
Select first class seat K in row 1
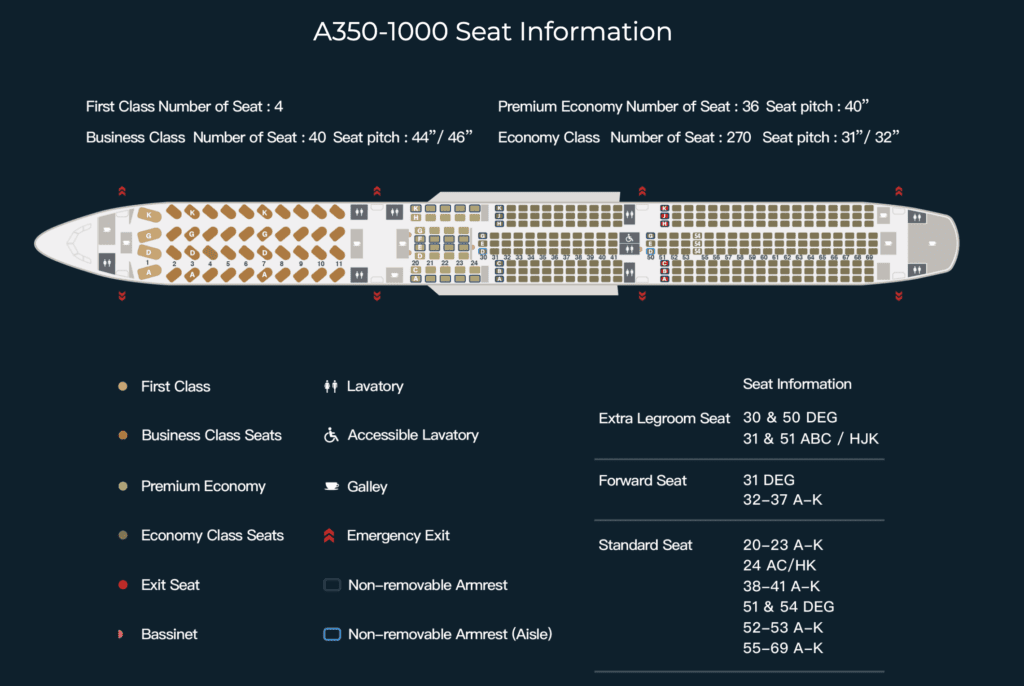[149, 214]
